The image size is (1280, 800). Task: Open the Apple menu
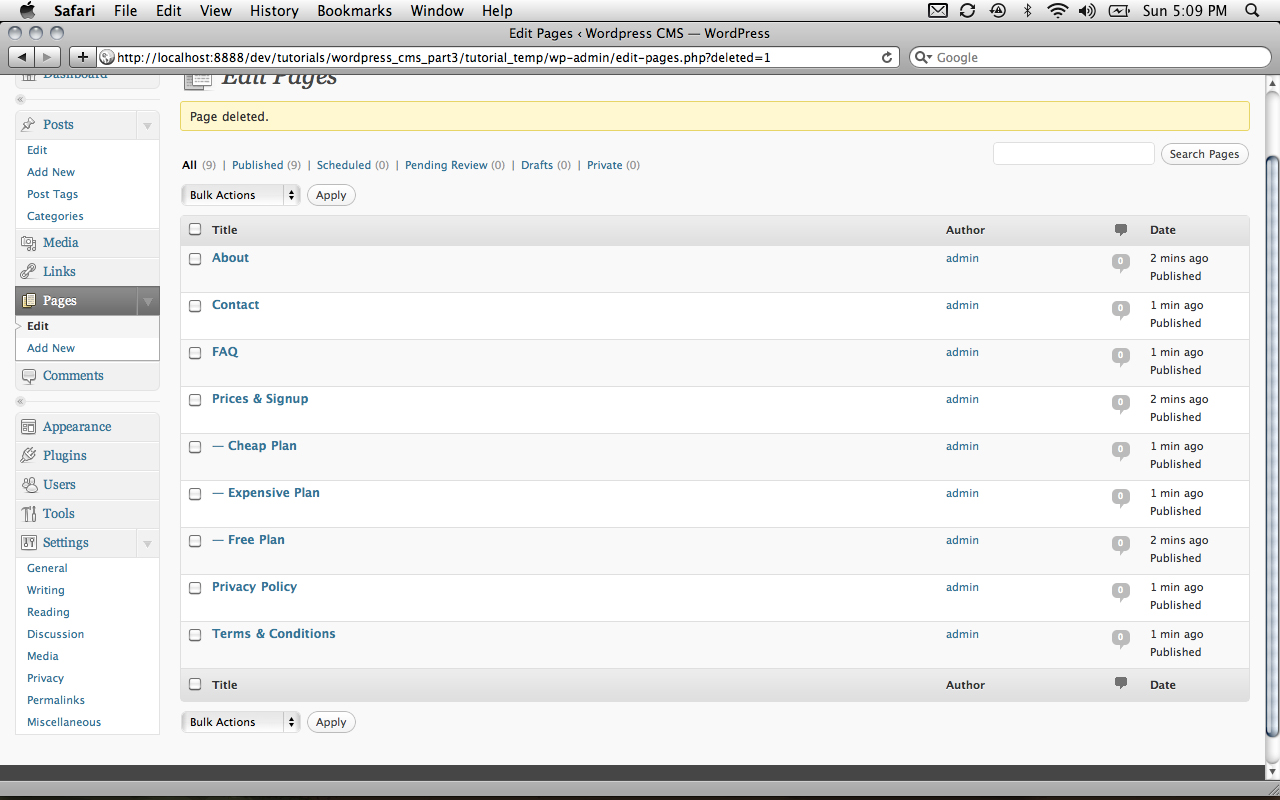(x=27, y=11)
